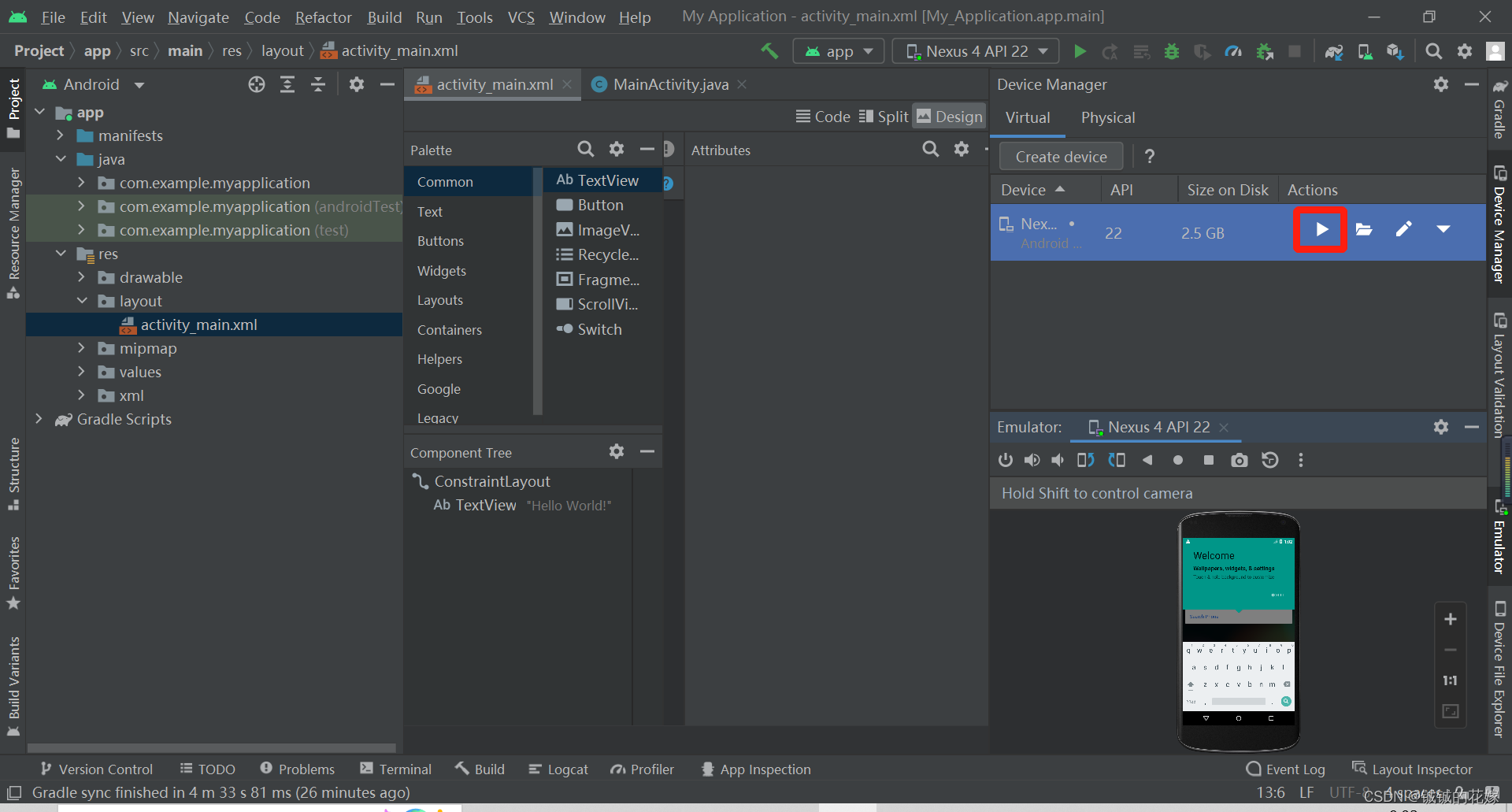Switch editor to Split view

click(883, 117)
